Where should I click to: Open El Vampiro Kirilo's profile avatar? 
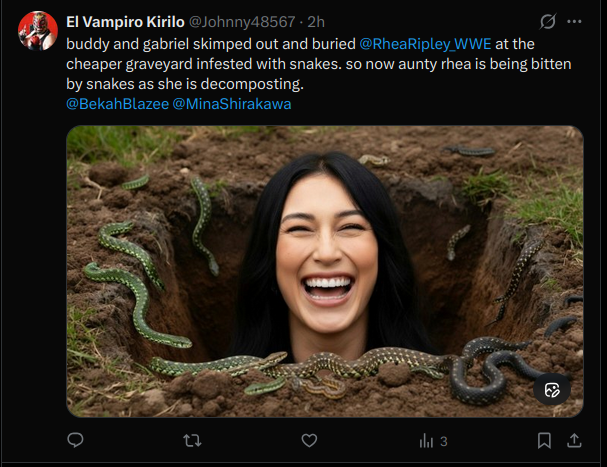tap(38, 31)
